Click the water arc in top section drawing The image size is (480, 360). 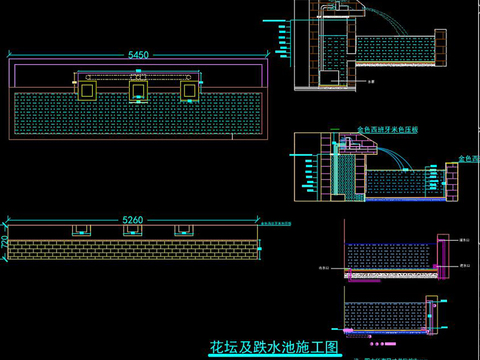pos(388,19)
